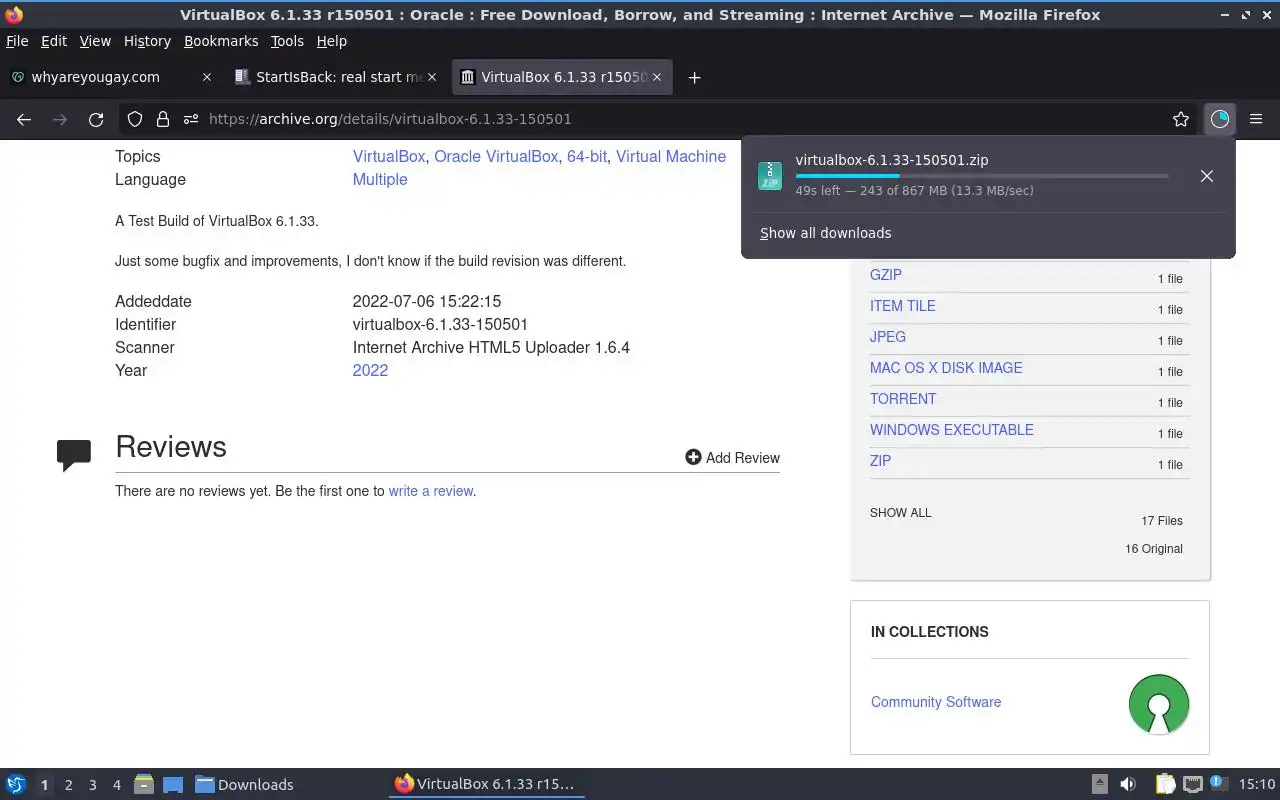Open the update notifier tray icon

click(x=1218, y=783)
